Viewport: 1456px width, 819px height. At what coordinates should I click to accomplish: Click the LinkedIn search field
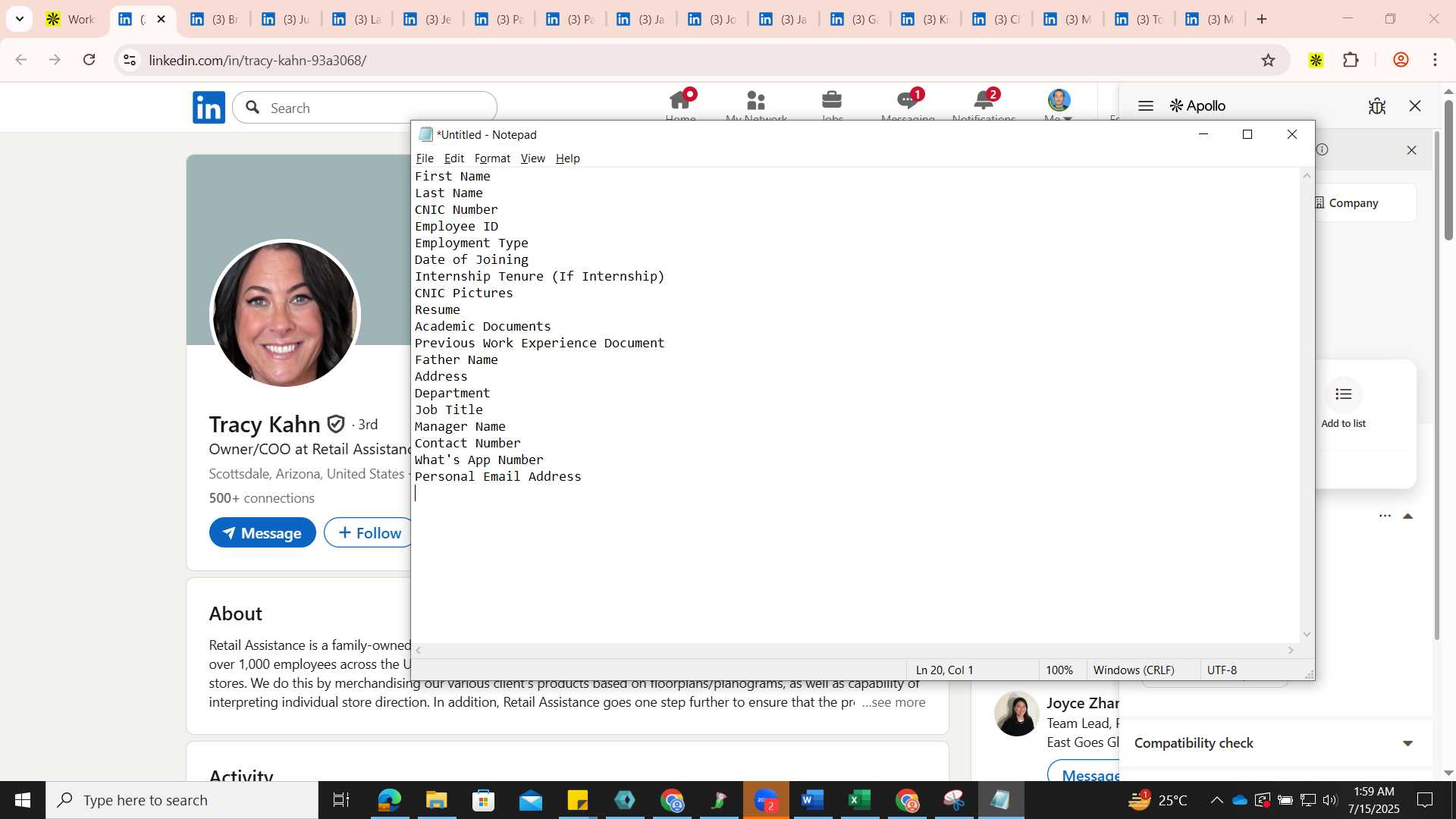[x=365, y=108]
